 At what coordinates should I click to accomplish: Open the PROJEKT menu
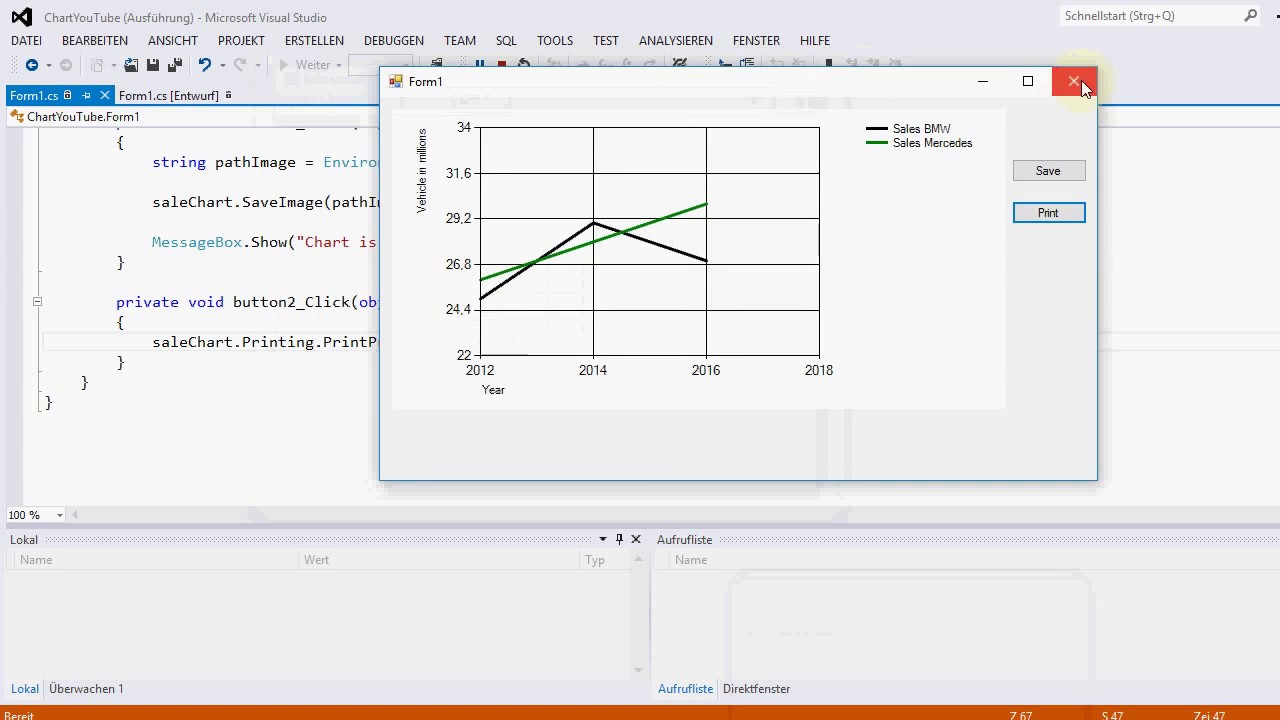tap(241, 41)
